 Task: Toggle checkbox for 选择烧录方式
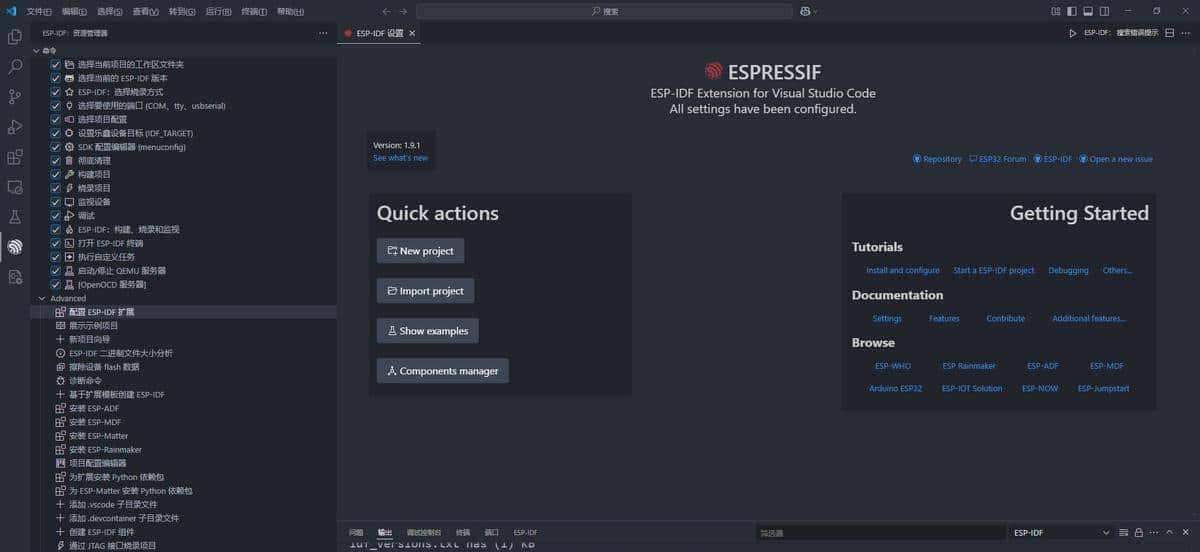56,92
